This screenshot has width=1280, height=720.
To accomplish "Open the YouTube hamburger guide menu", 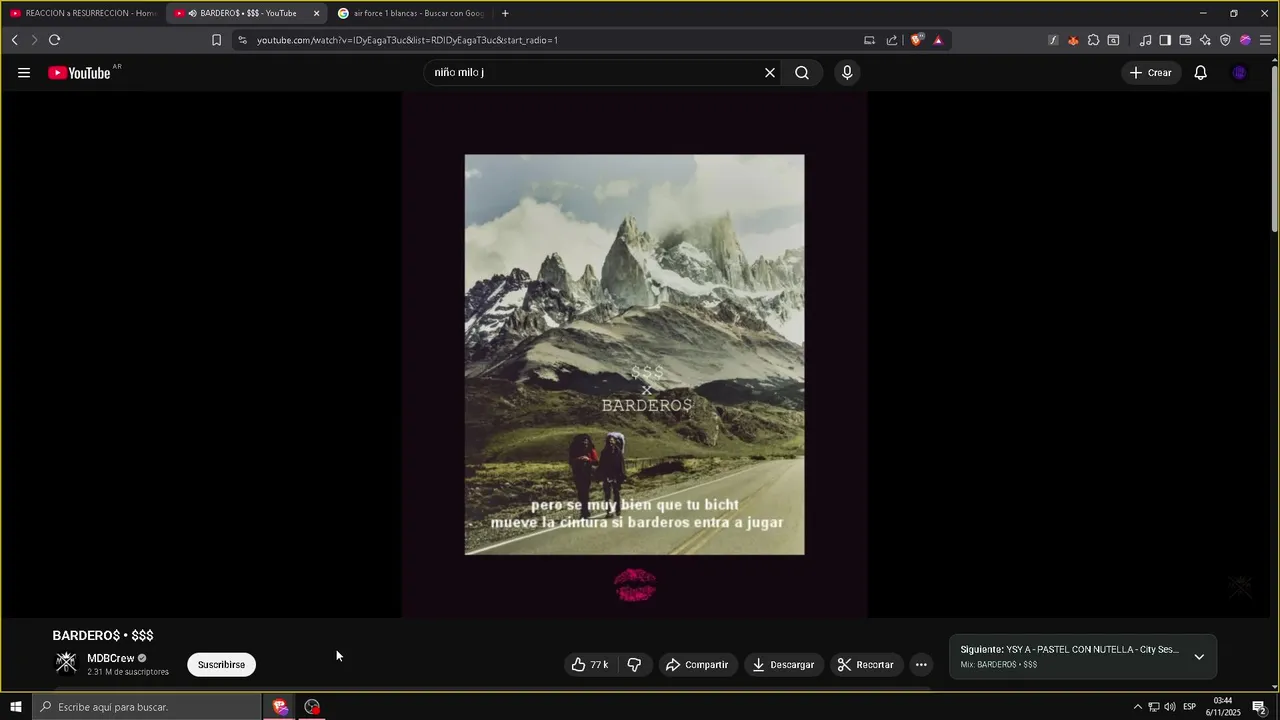I will 24,73.
